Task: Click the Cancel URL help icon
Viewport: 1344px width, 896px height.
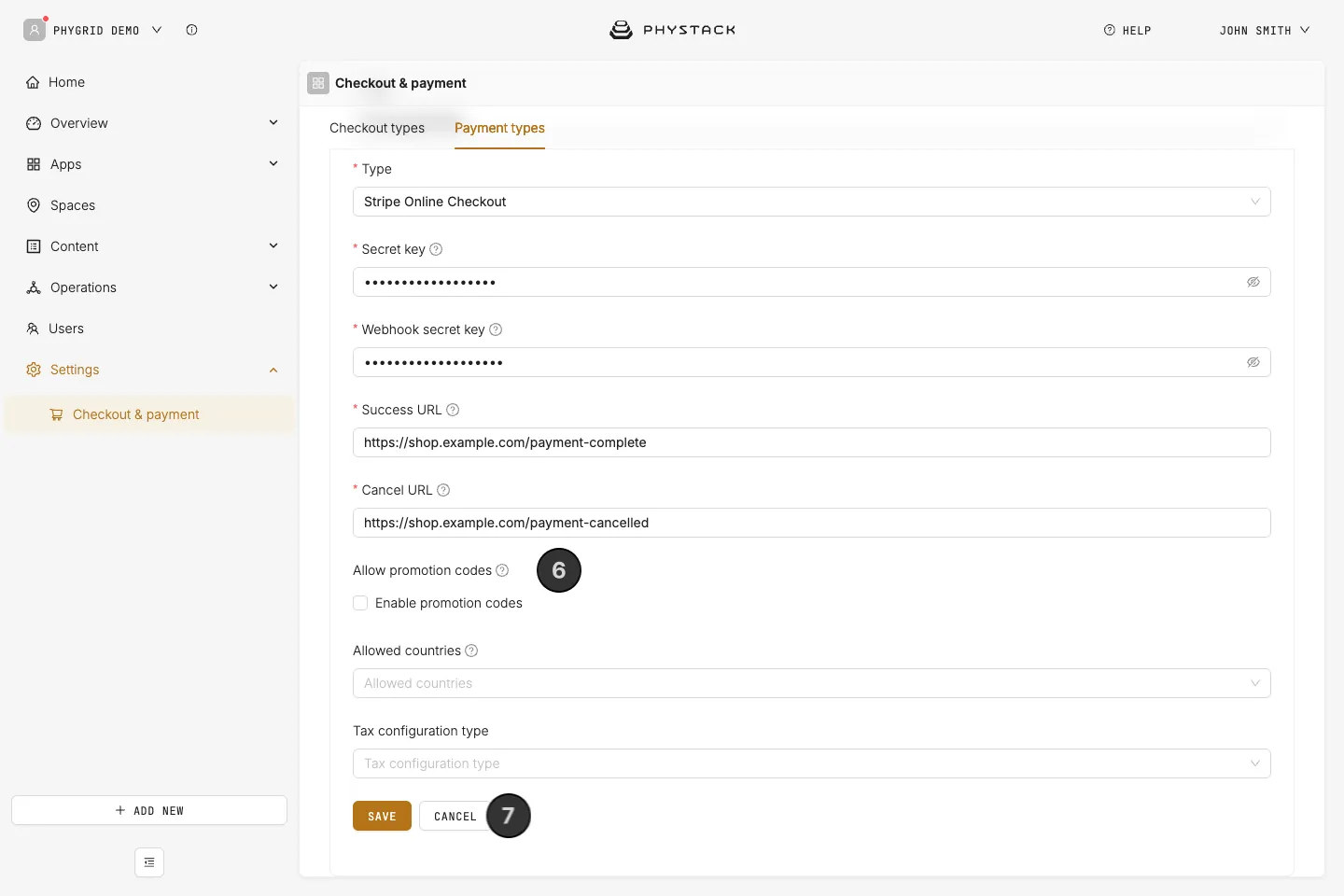Action: coord(443,490)
